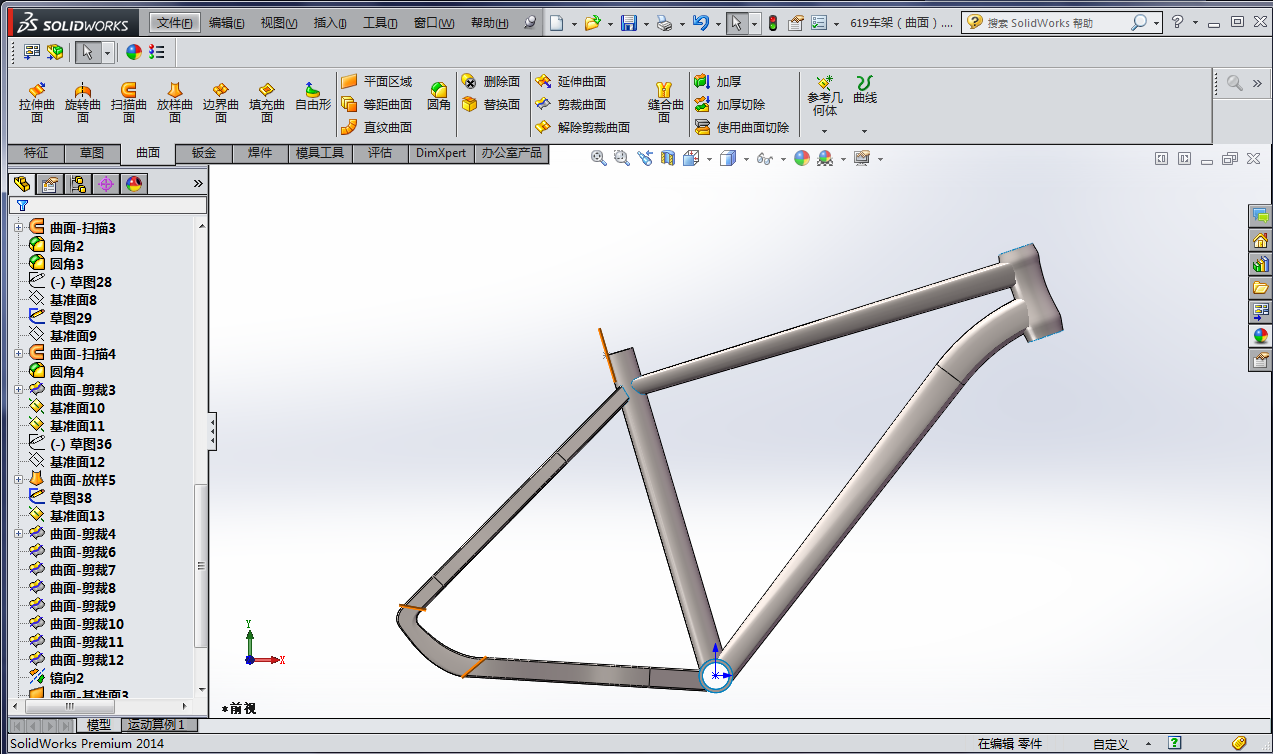
Task: Expand the panel tabs chevron in the feature tree
Action: click(x=198, y=183)
